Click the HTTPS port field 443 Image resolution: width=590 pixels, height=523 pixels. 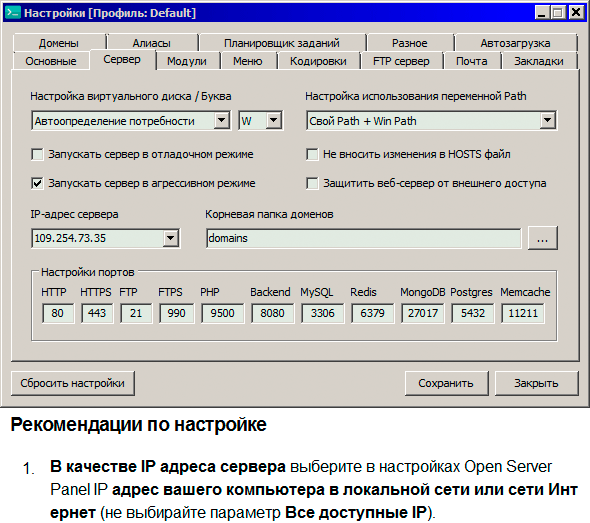[x=97, y=313]
